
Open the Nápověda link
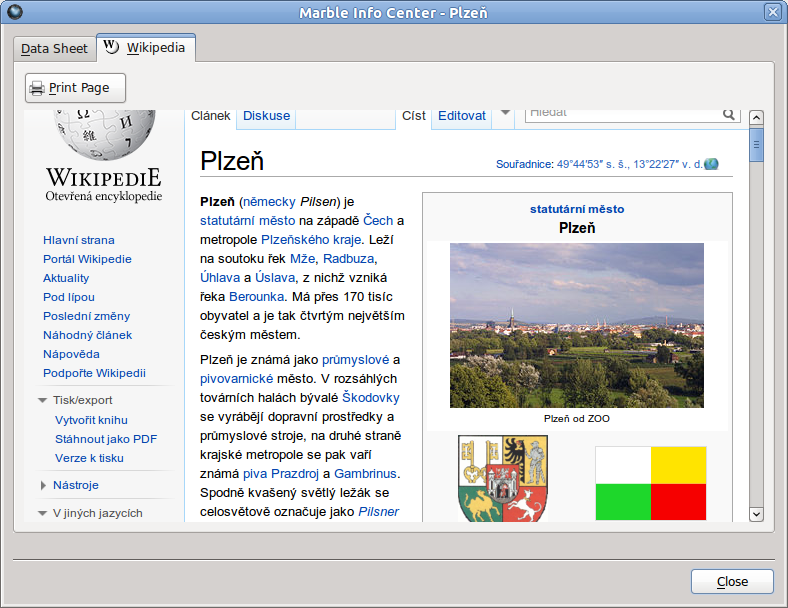click(71, 355)
